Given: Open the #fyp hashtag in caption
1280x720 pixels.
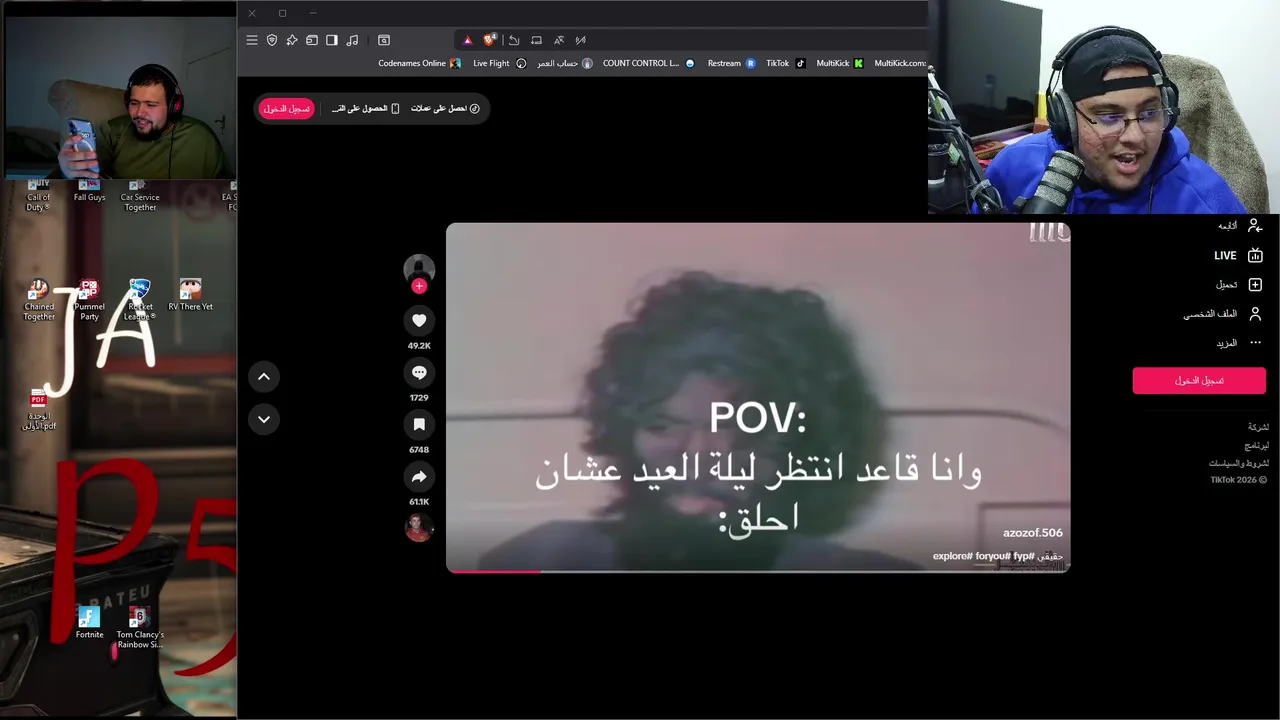Looking at the screenshot, I should (x=1024, y=556).
